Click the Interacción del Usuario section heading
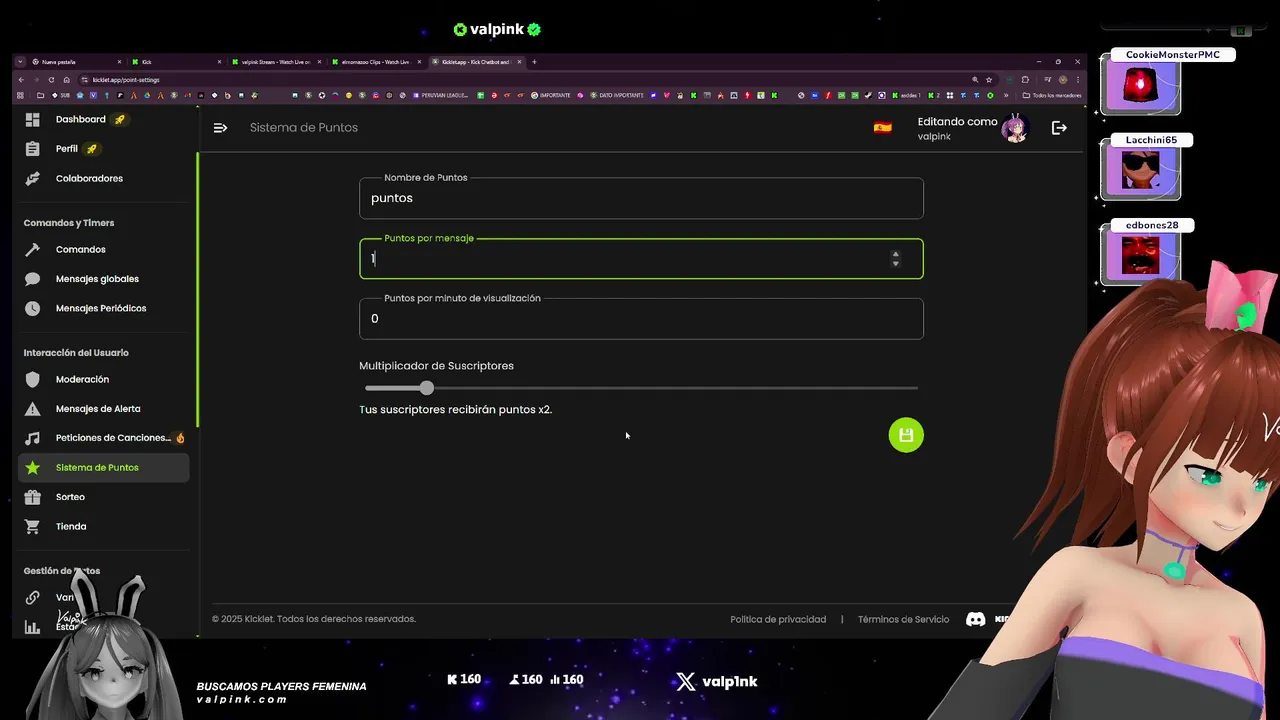Image resolution: width=1280 pixels, height=720 pixels. [76, 353]
